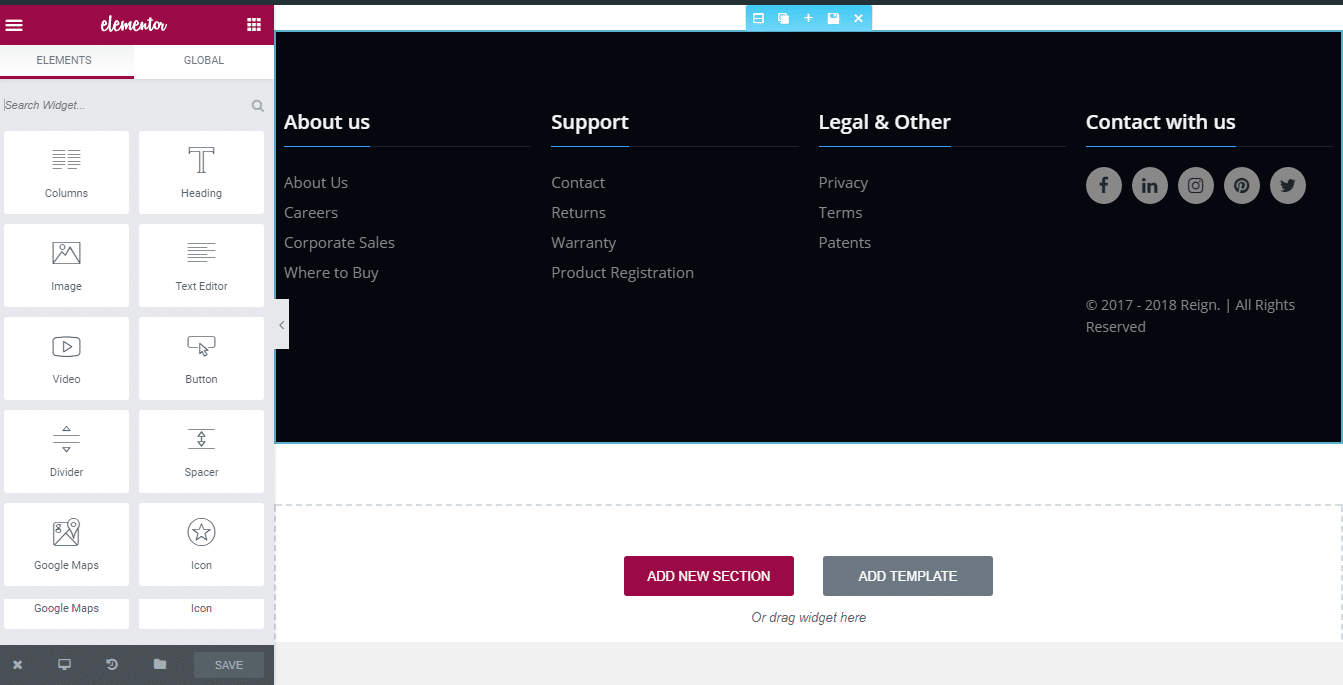This screenshot has width=1343, height=685.
Task: Switch to the Global tab
Action: pos(203,61)
